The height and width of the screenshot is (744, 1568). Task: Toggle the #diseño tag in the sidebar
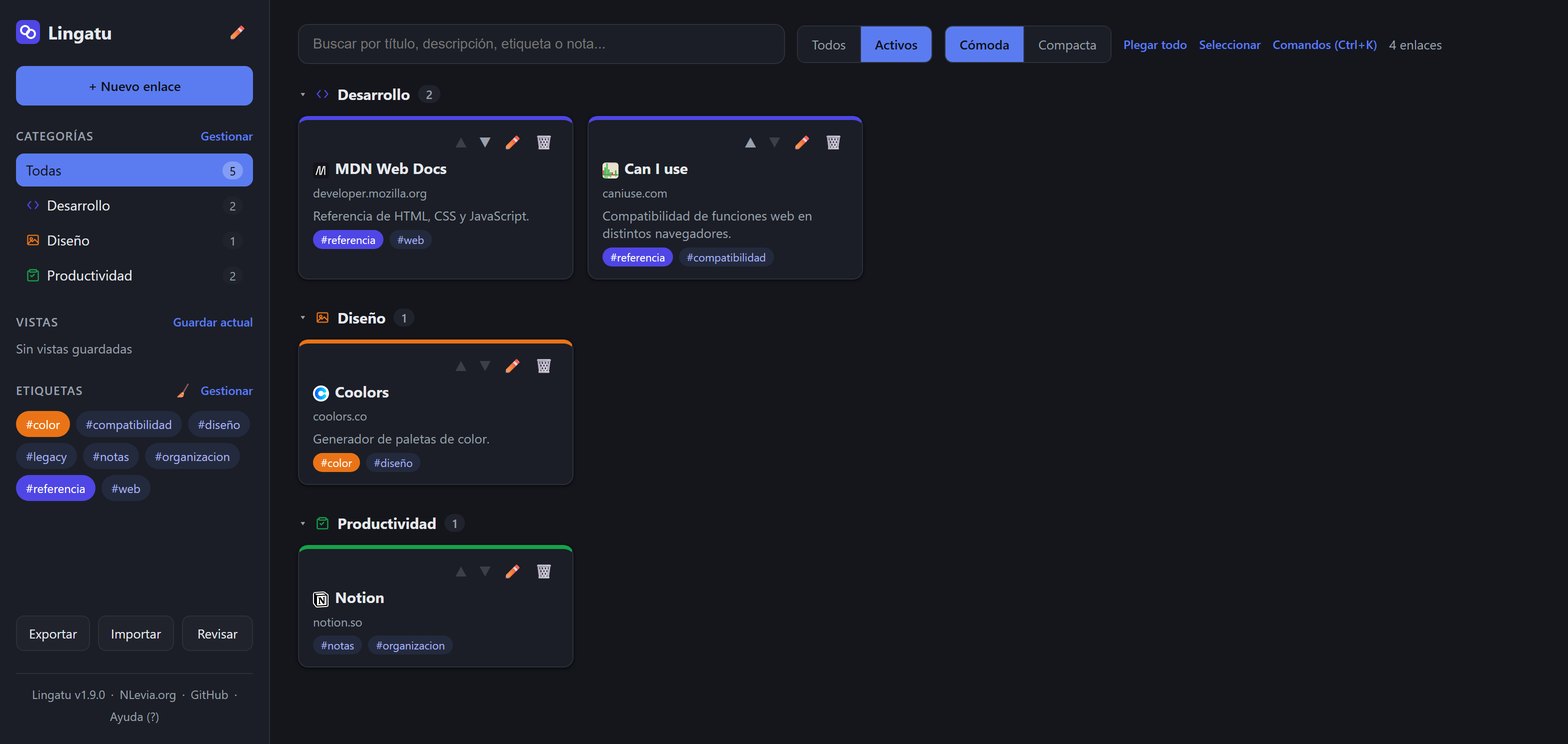pyautogui.click(x=219, y=425)
